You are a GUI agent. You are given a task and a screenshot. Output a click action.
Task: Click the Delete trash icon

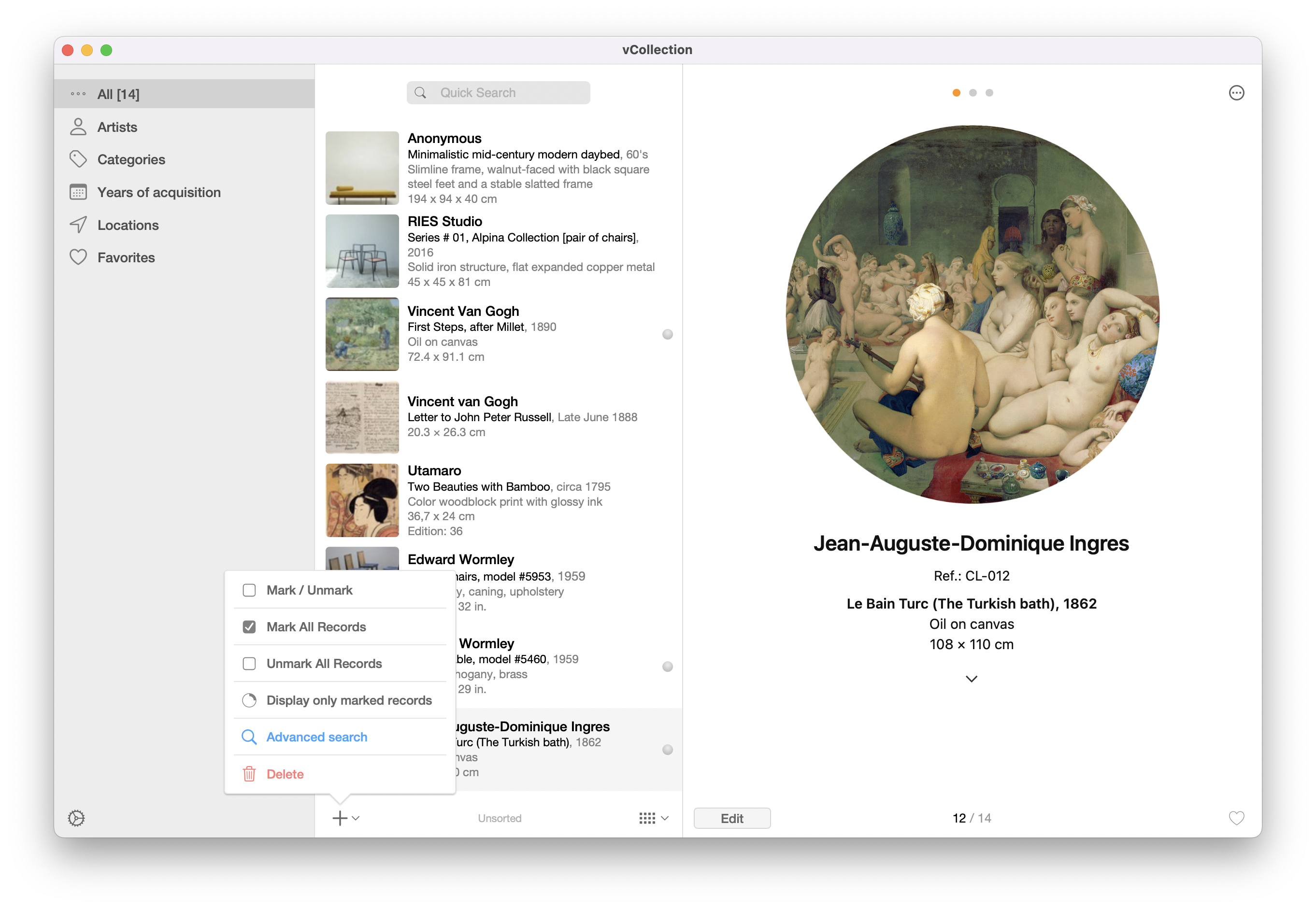pyautogui.click(x=249, y=774)
